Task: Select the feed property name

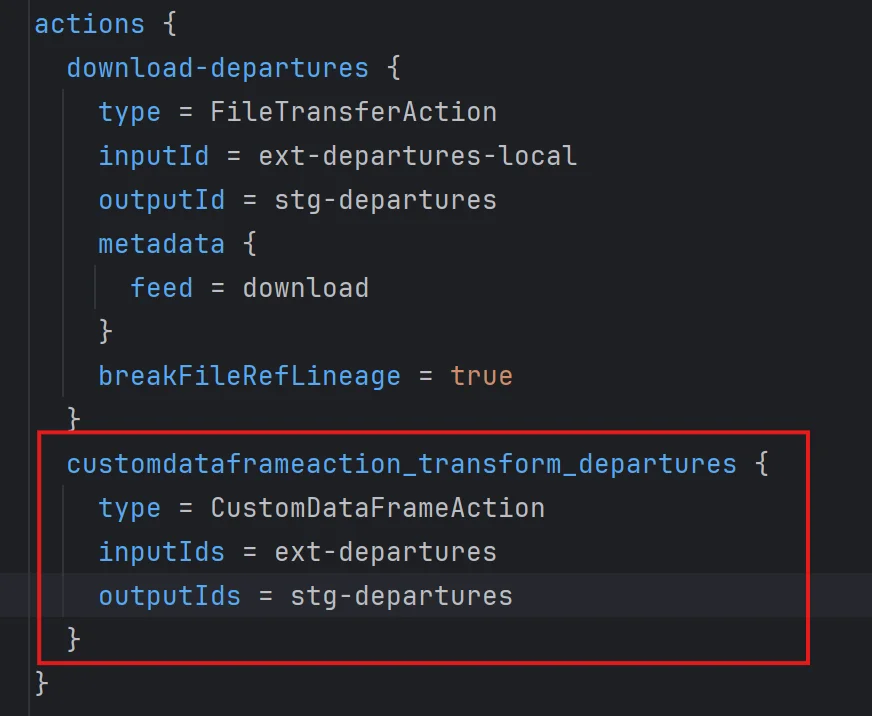Action: pos(162,287)
